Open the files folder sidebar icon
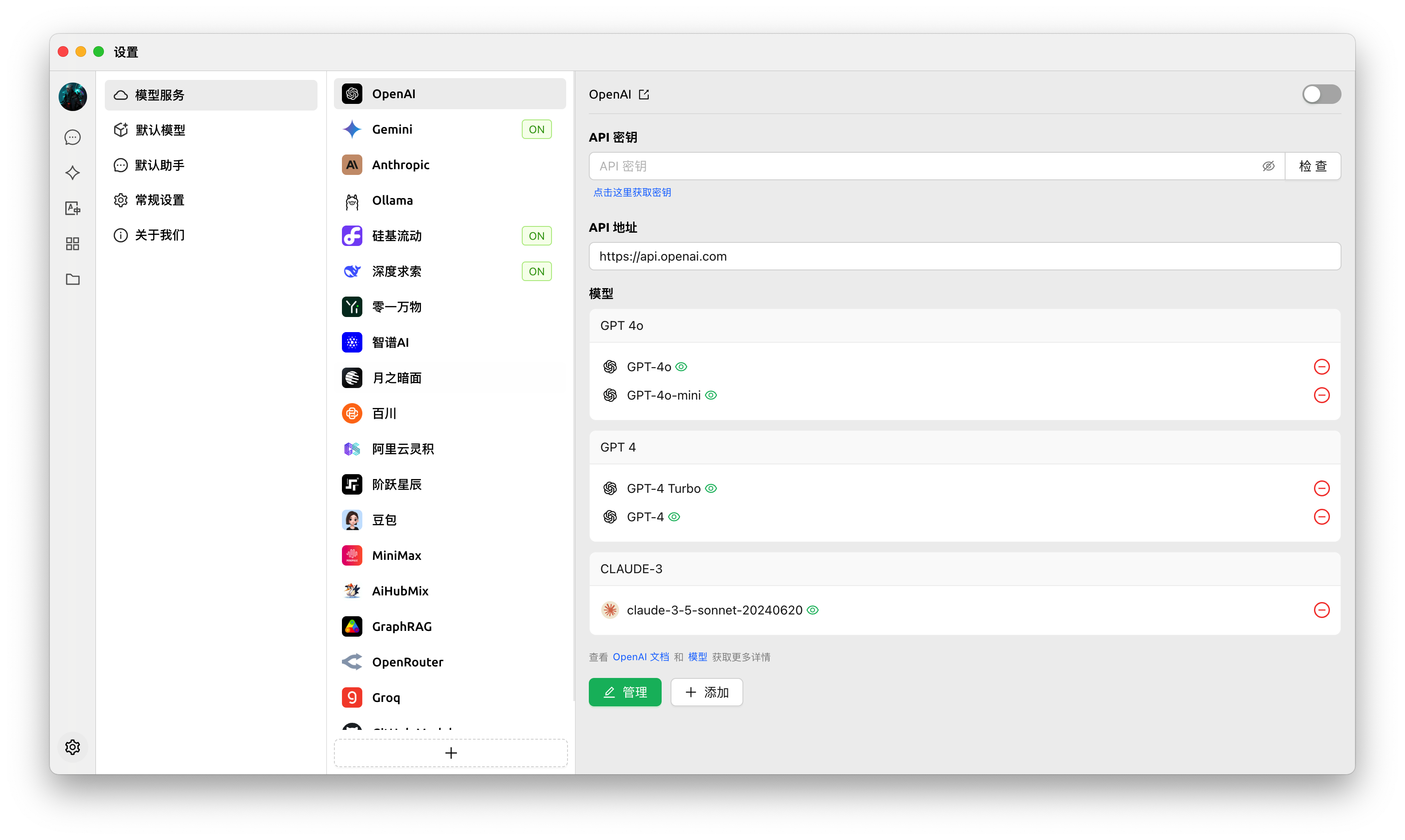 pyautogui.click(x=72, y=279)
